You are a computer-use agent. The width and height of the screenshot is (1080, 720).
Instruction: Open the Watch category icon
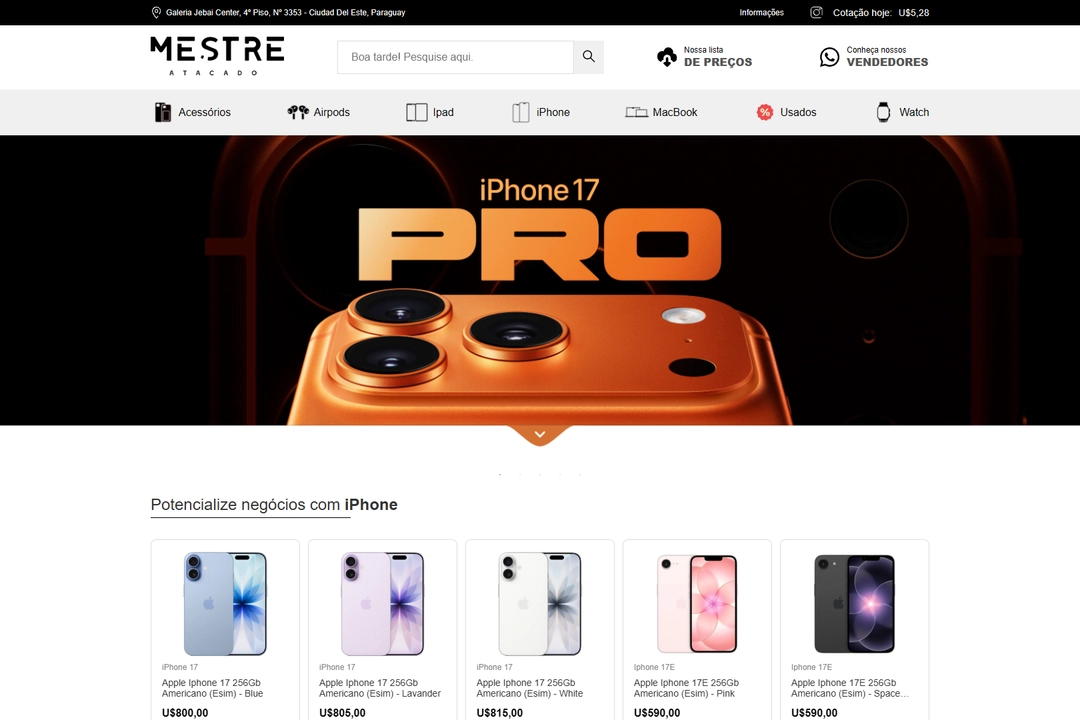point(883,112)
